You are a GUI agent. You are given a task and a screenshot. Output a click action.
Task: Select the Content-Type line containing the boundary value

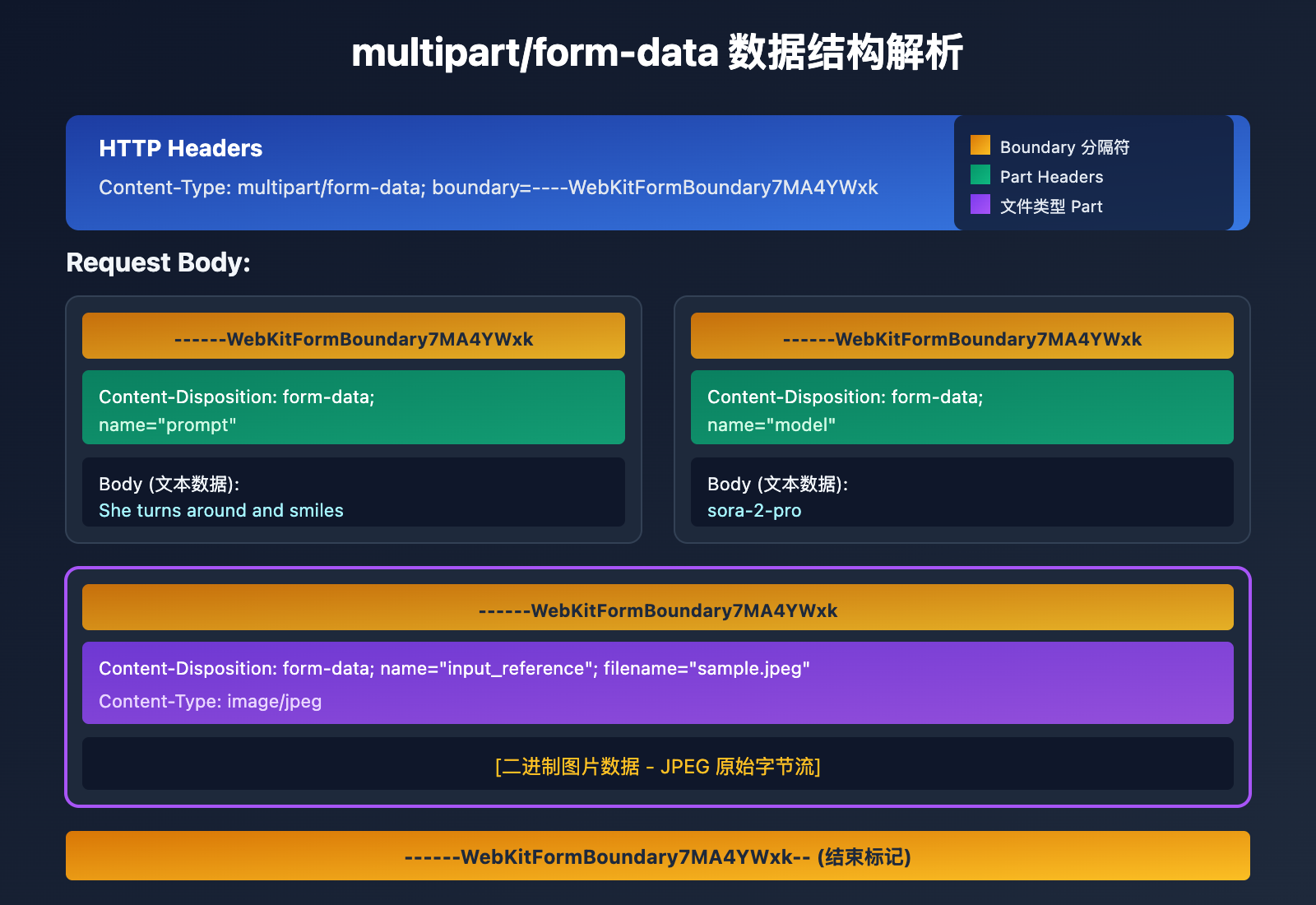click(489, 188)
